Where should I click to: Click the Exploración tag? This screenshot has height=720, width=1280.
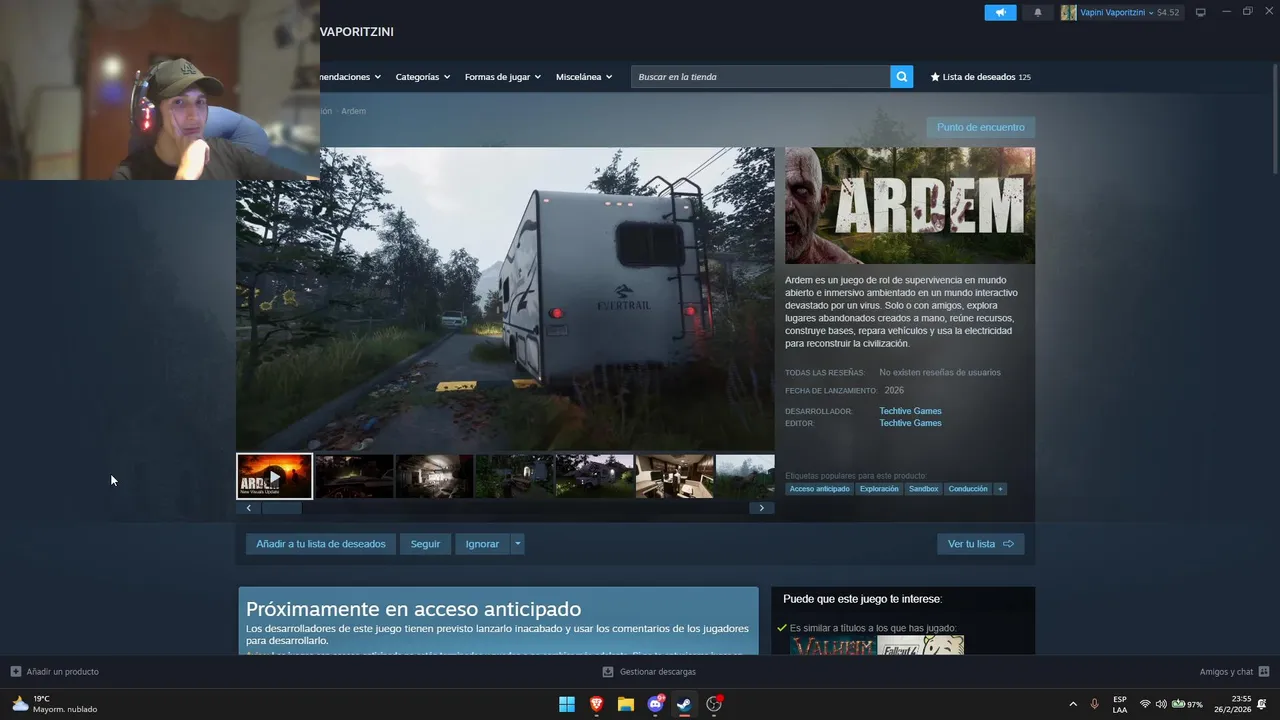click(879, 489)
